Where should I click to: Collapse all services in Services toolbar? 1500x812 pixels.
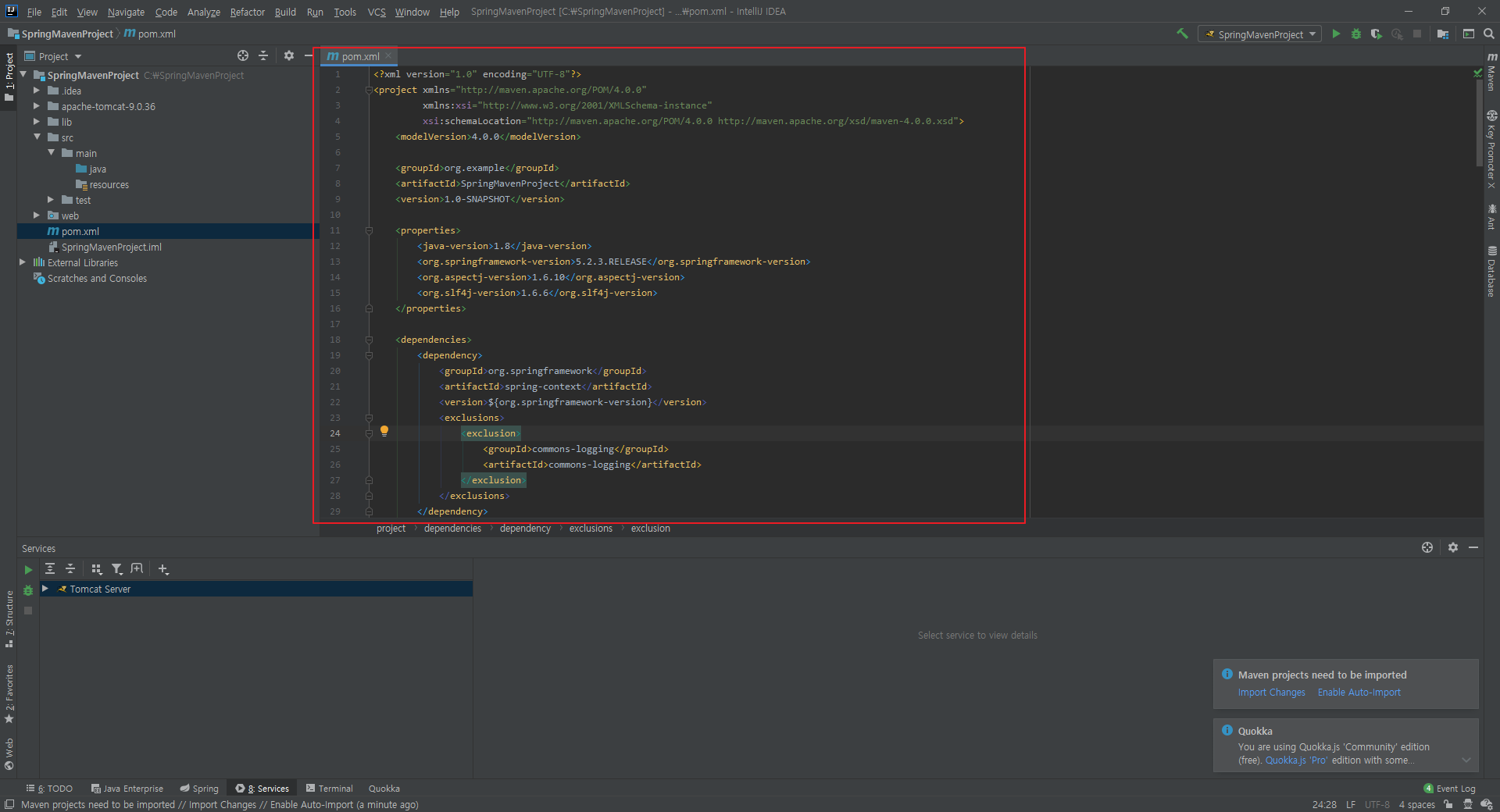pos(70,569)
